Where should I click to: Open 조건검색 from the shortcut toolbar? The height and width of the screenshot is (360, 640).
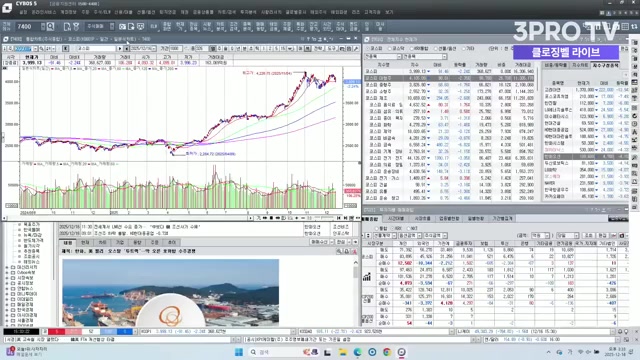coord(233,27)
